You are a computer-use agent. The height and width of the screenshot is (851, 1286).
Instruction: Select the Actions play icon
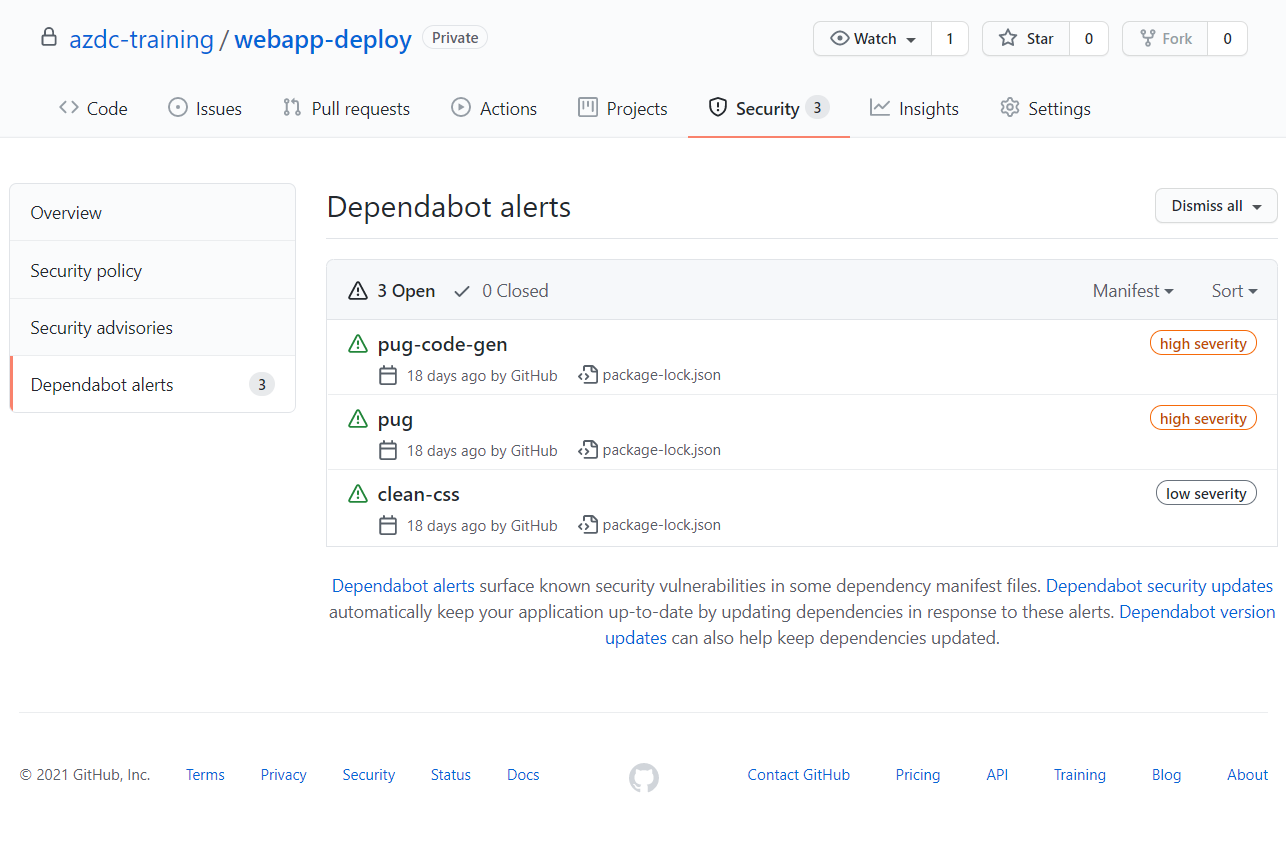[x=461, y=107]
